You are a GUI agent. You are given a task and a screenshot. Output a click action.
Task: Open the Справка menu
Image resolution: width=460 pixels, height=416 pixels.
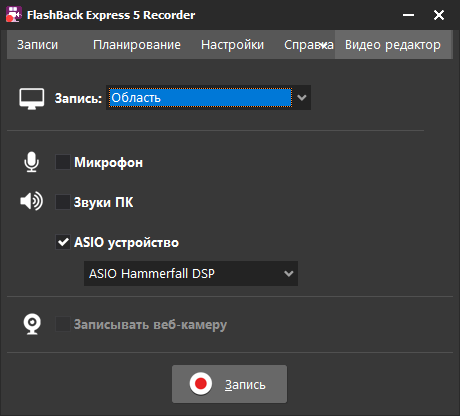click(307, 45)
